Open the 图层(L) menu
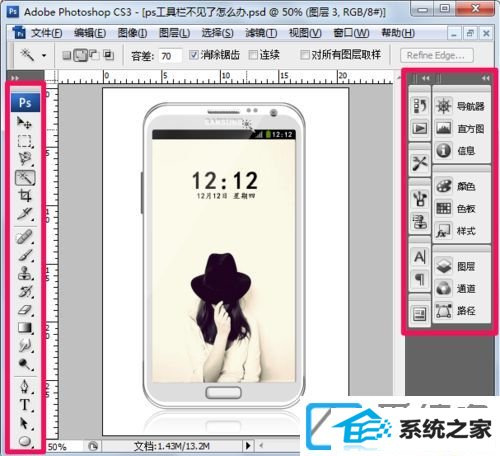Viewport: 500px width, 456px height. point(174,33)
